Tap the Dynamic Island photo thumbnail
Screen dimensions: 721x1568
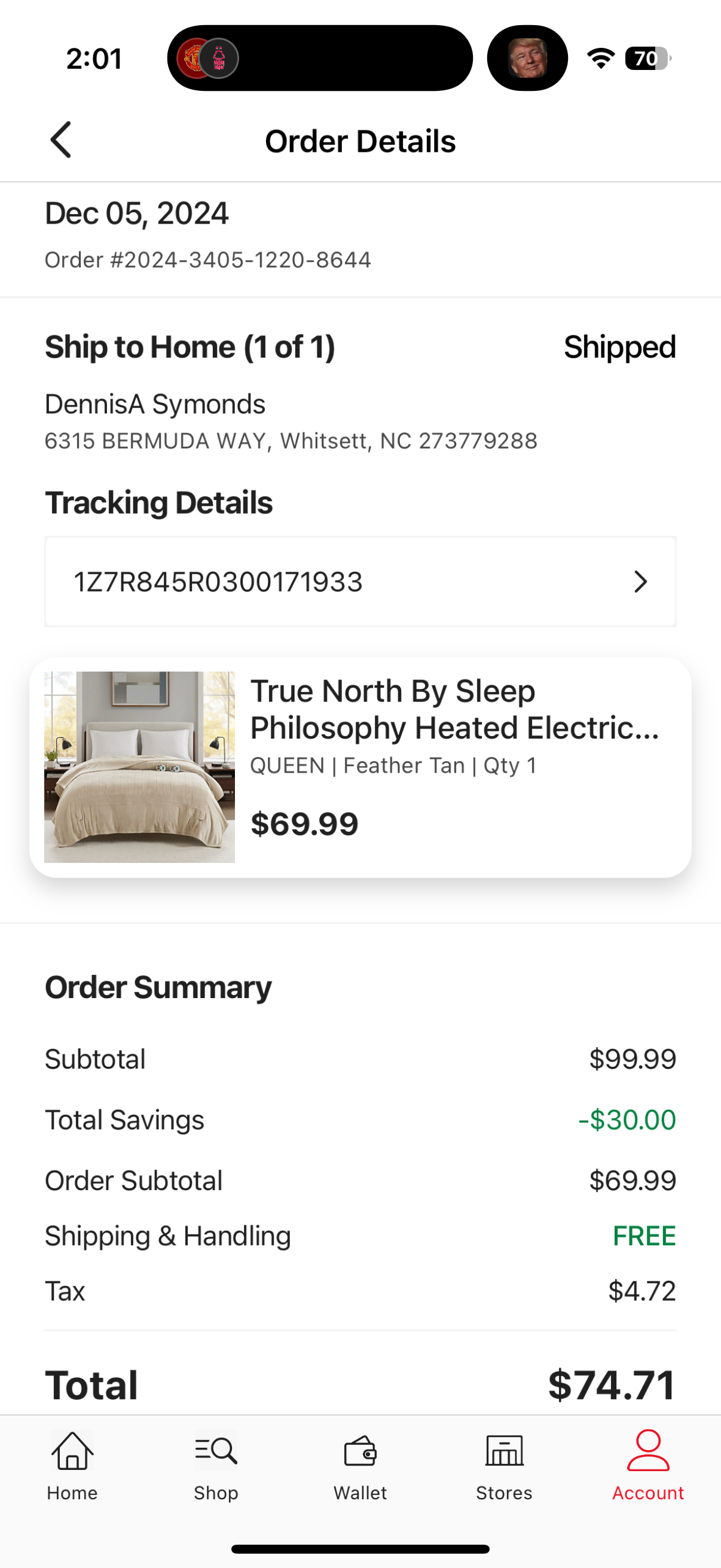[527, 59]
